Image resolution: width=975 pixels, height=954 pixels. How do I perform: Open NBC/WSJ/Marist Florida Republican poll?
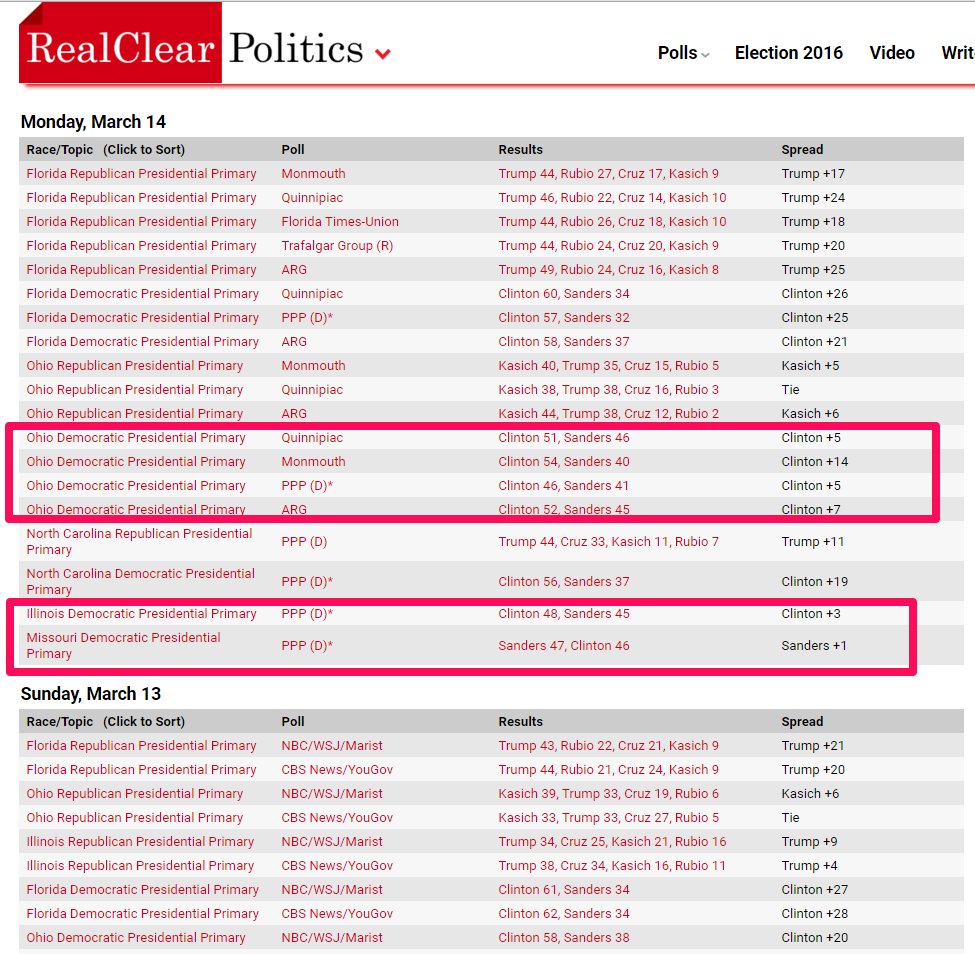[332, 746]
